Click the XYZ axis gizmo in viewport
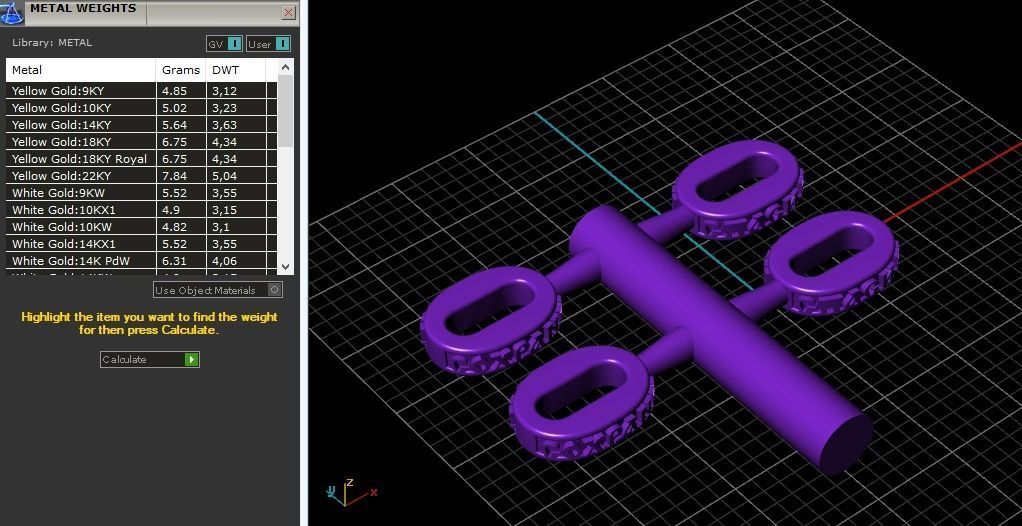This screenshot has height=526, width=1022. [351, 492]
